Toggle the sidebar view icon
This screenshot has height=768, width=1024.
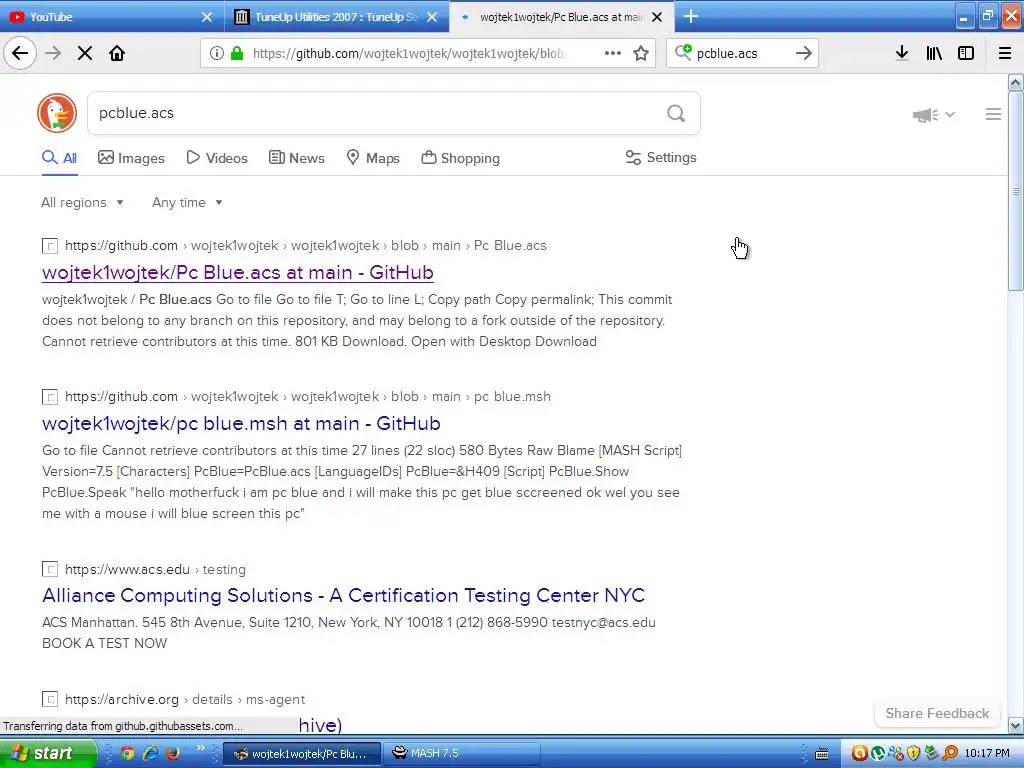966,53
